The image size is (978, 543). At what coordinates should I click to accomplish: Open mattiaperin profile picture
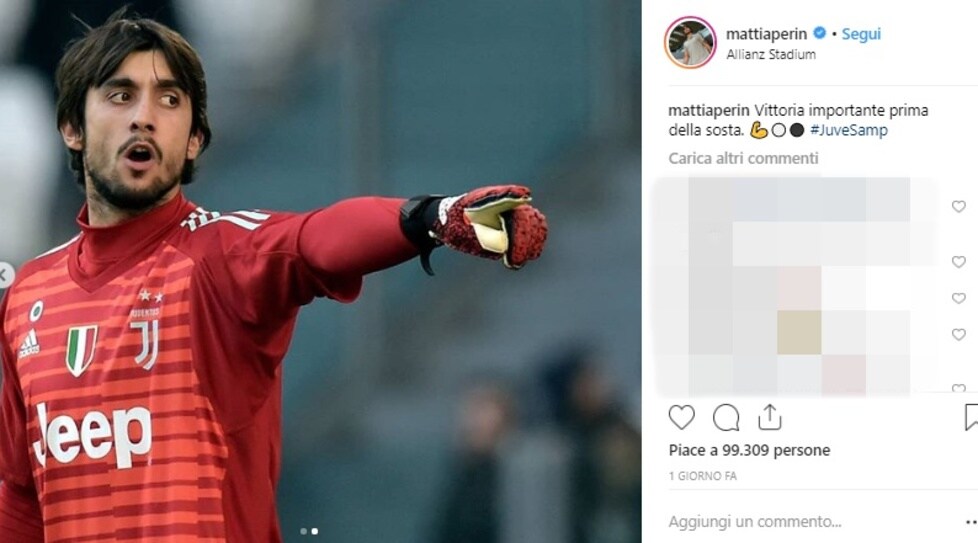pos(690,42)
